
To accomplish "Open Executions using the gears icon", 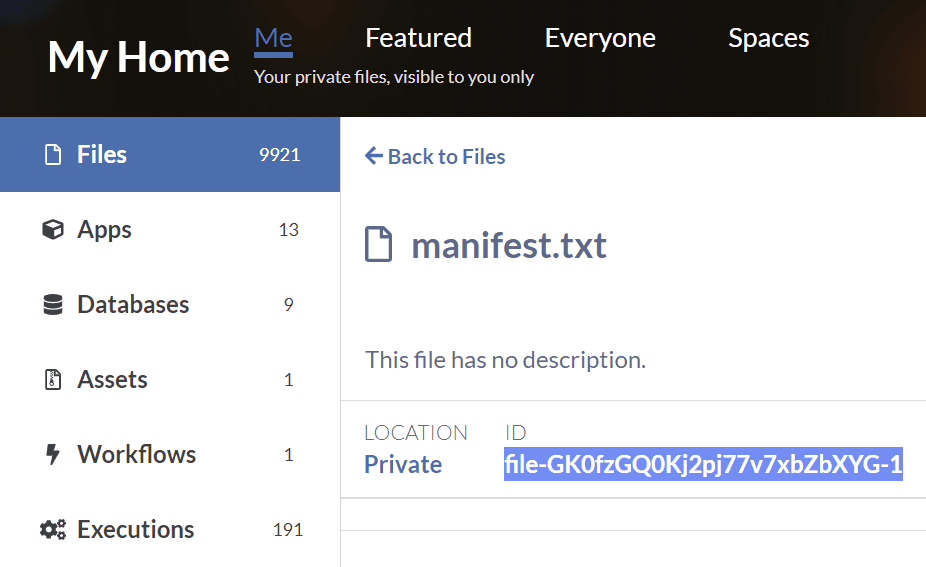I will [x=53, y=530].
